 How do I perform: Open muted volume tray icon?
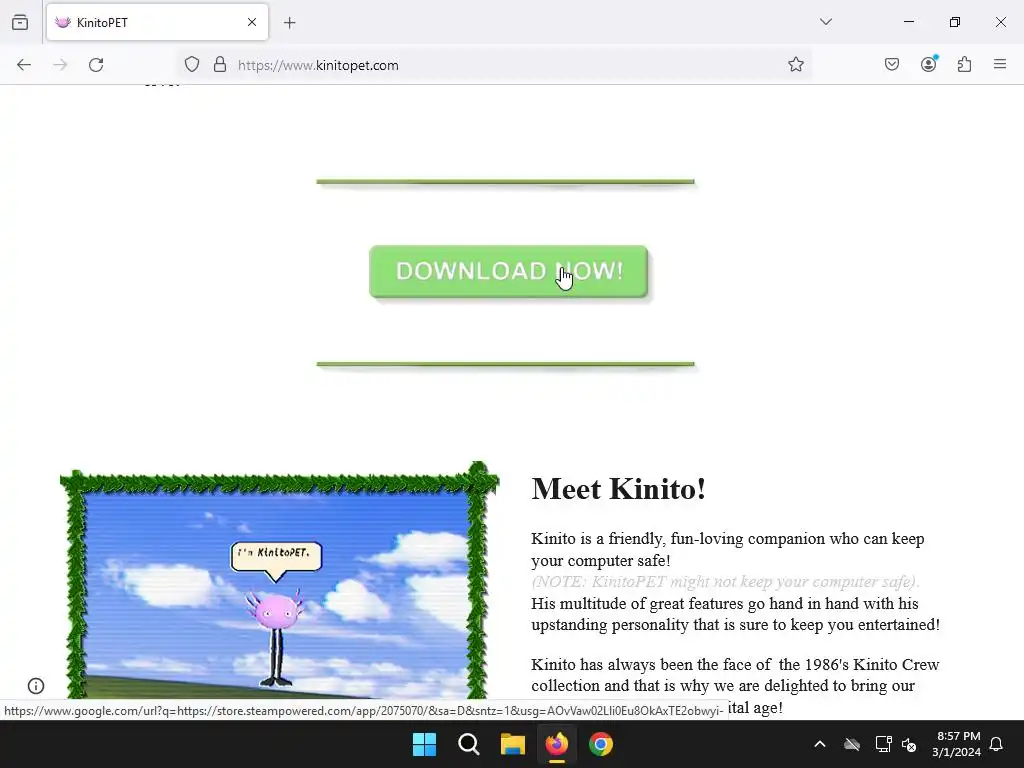click(908, 744)
